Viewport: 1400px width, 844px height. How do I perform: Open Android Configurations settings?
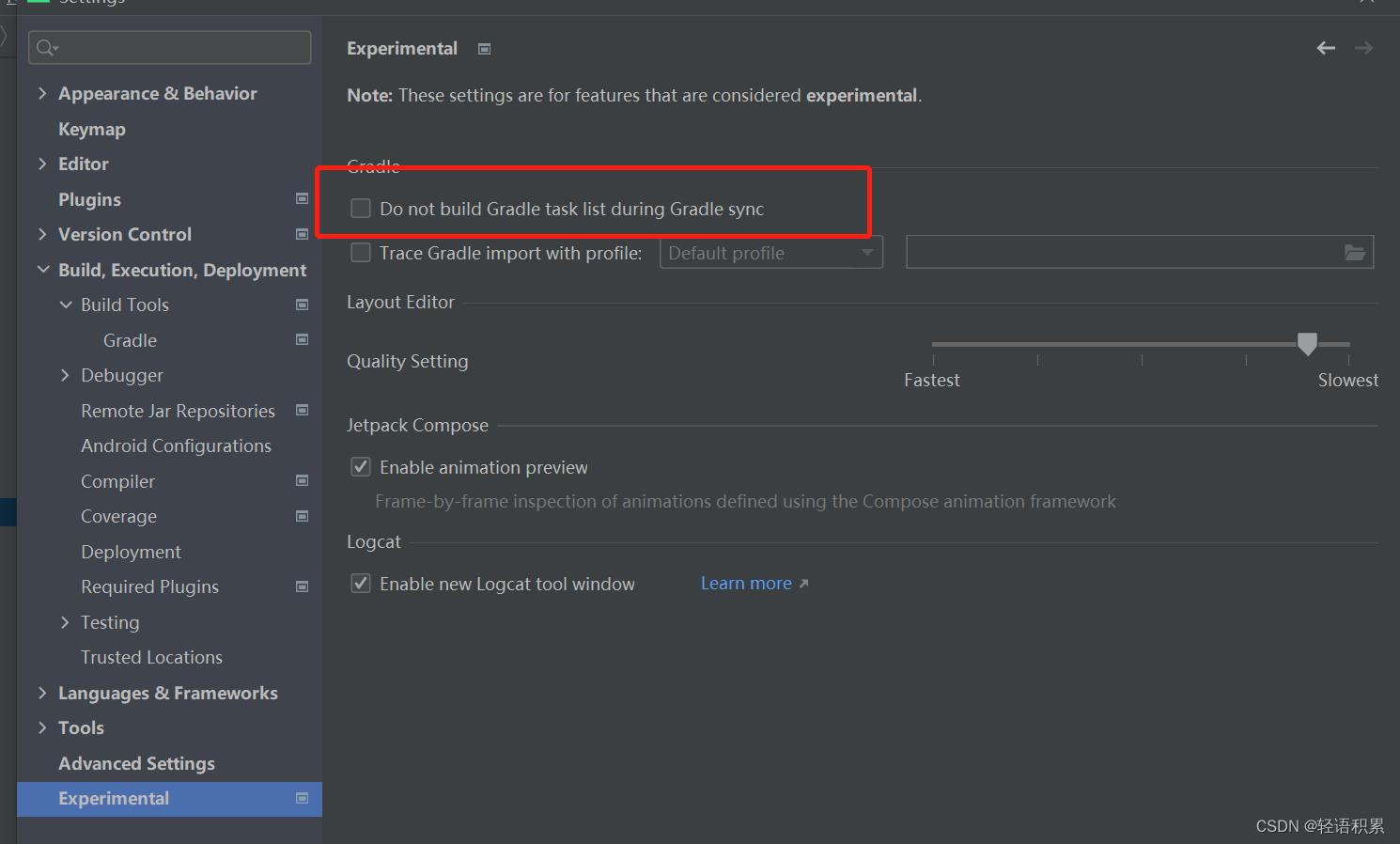click(x=176, y=445)
